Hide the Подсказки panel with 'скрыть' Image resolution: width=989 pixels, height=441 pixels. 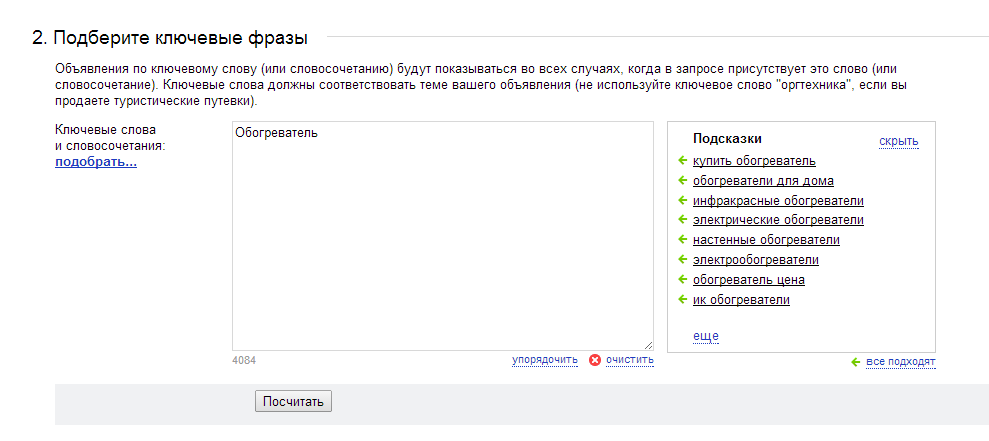click(899, 141)
